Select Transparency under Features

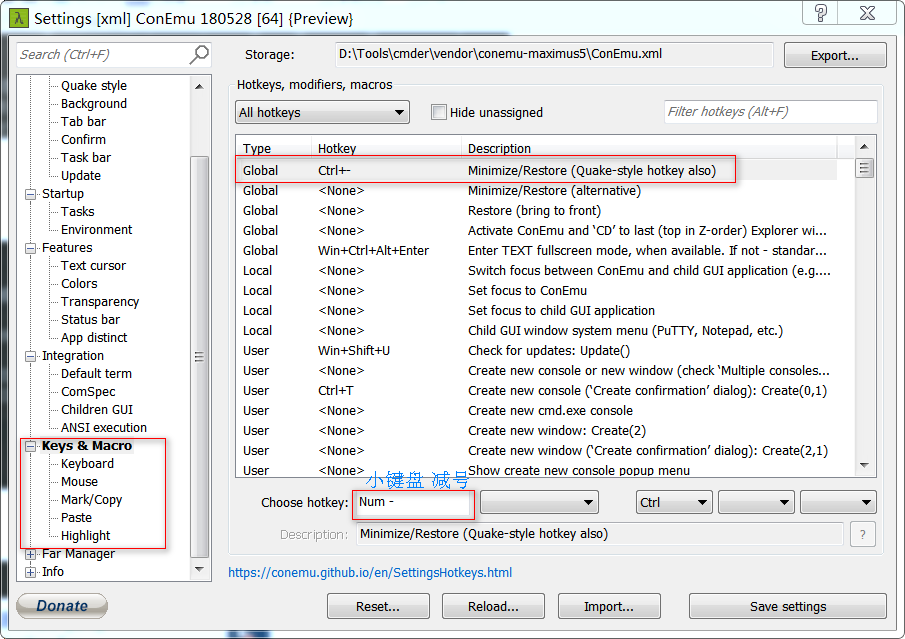tap(100, 301)
